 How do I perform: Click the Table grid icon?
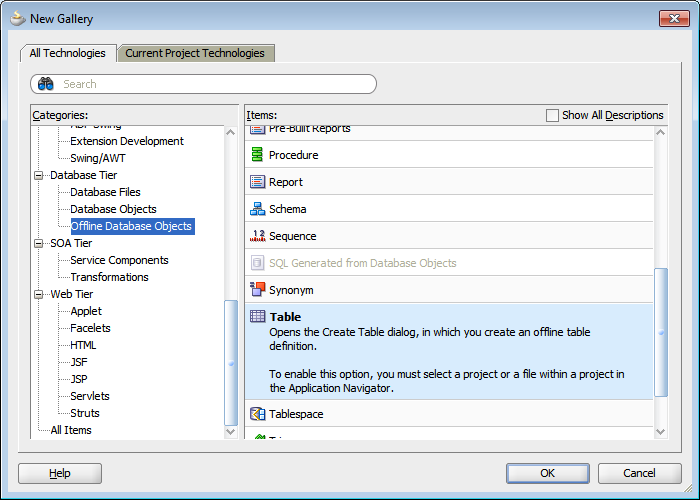pos(257,317)
